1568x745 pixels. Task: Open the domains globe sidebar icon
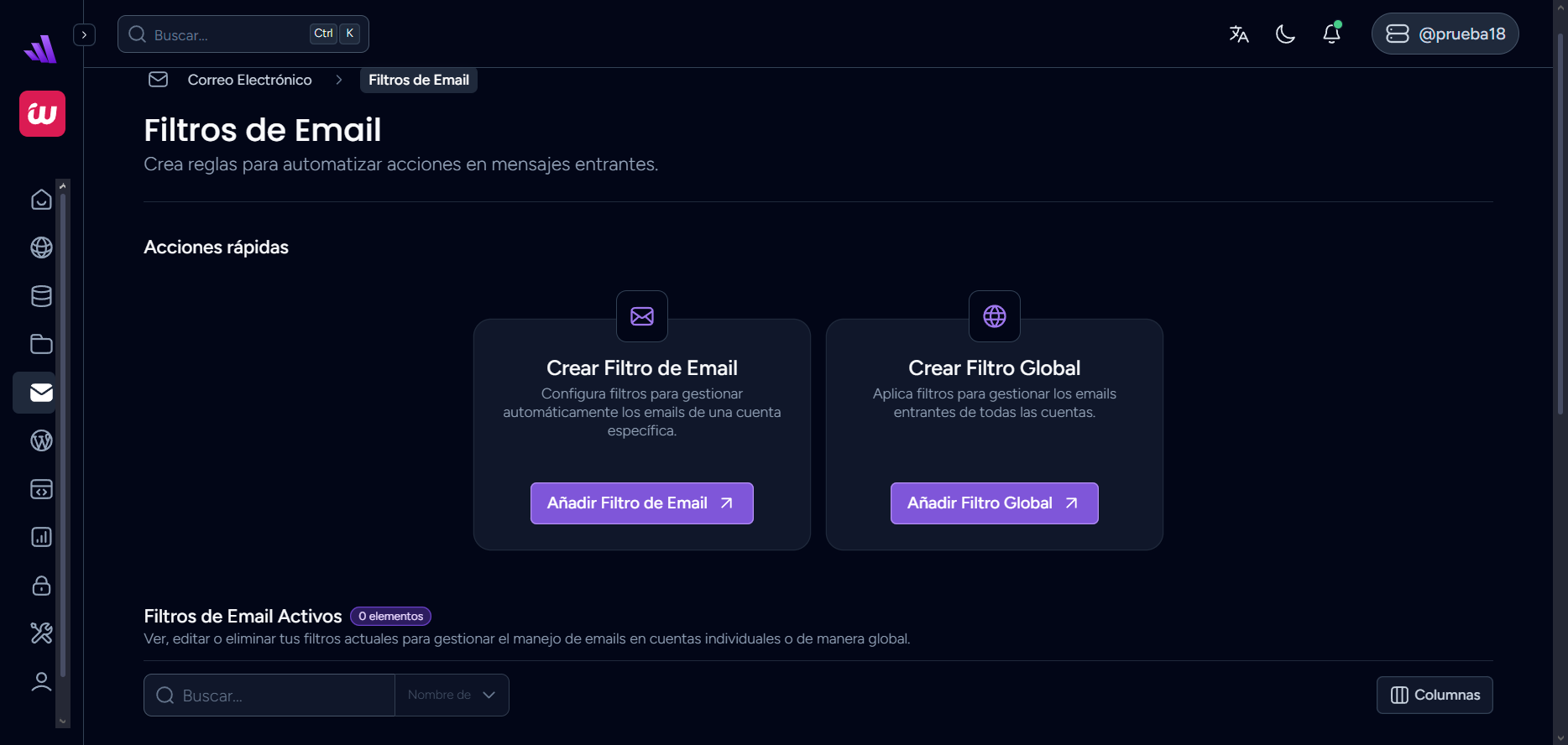coord(41,247)
